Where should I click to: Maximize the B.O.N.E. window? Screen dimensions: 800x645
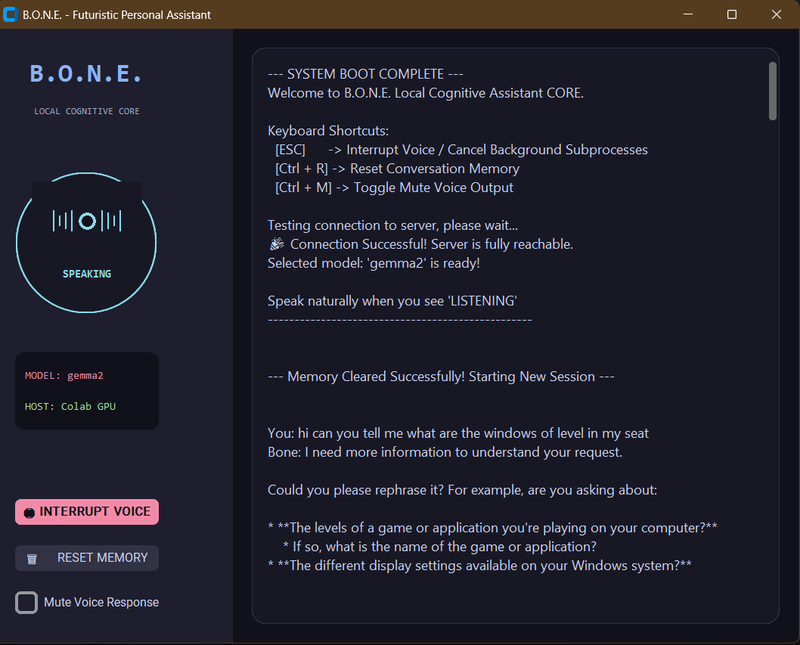[x=732, y=14]
